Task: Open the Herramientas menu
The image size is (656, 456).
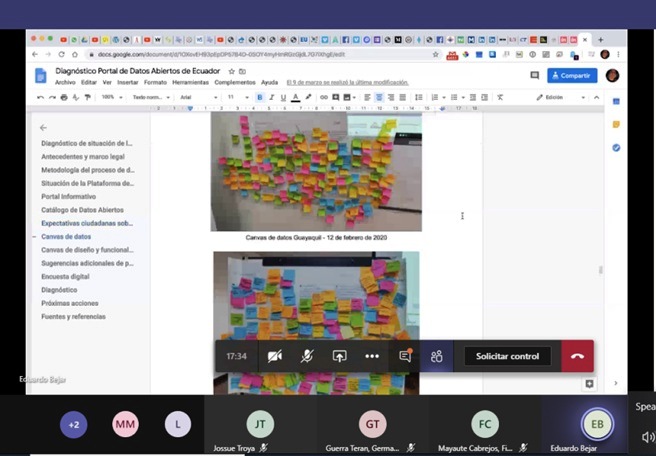Action: [189, 82]
